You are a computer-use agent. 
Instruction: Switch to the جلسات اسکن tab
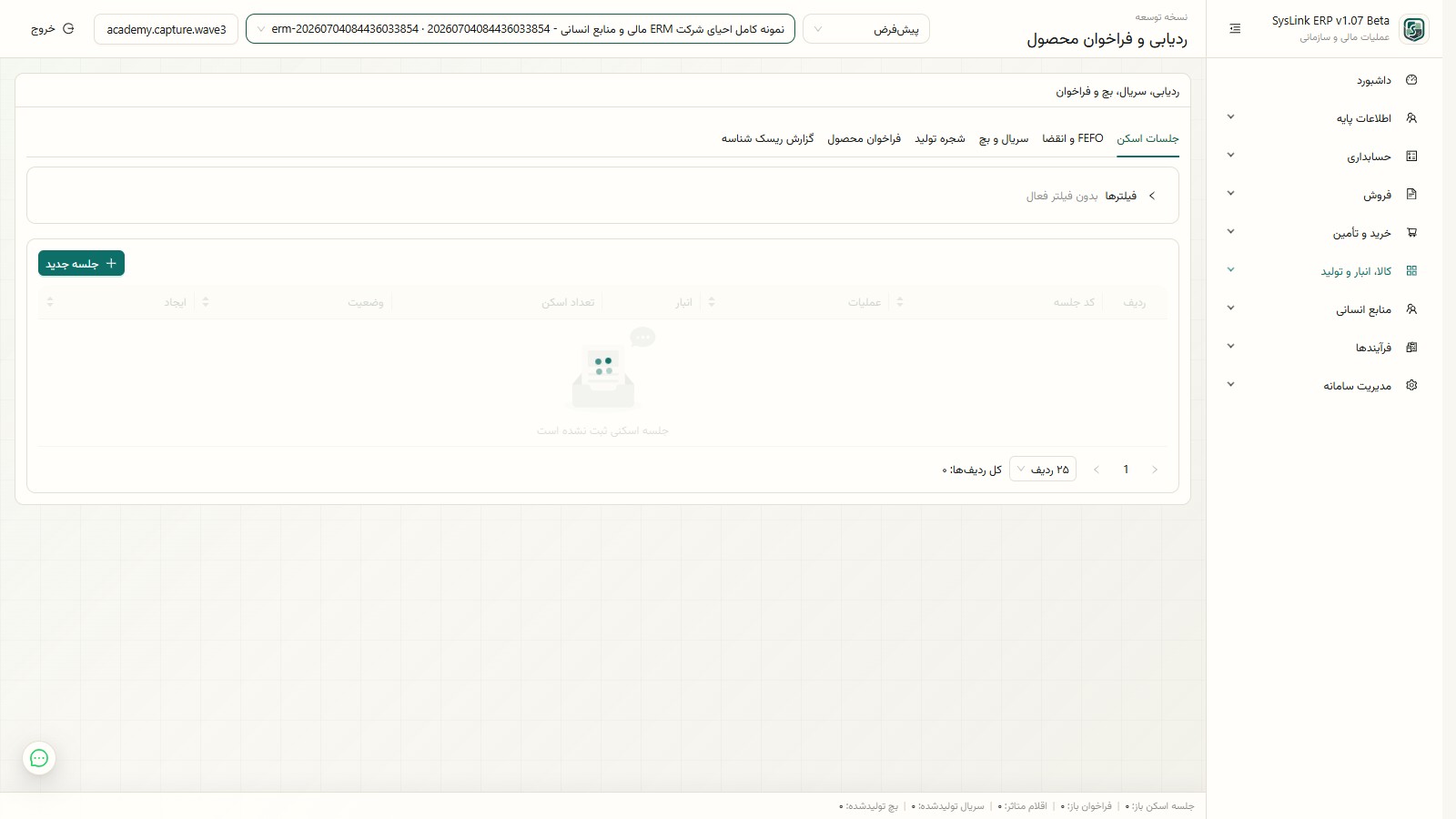1148,138
